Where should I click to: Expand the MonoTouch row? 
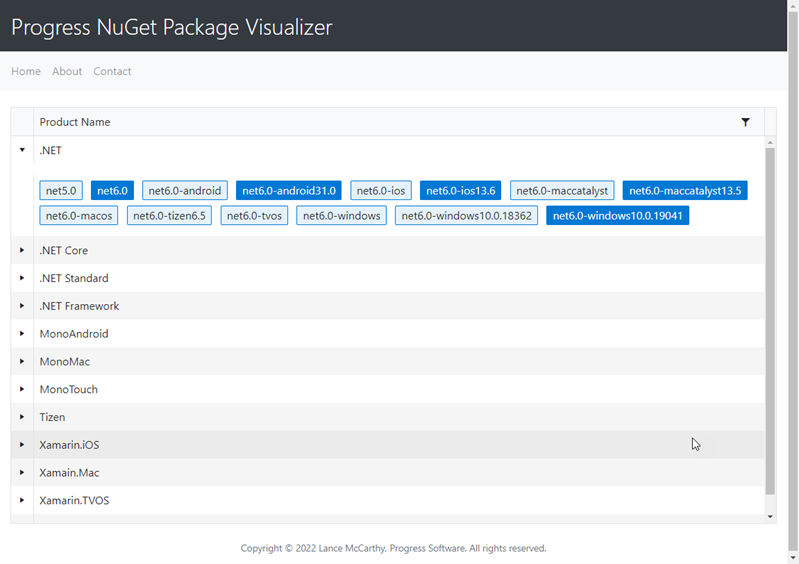[22, 389]
